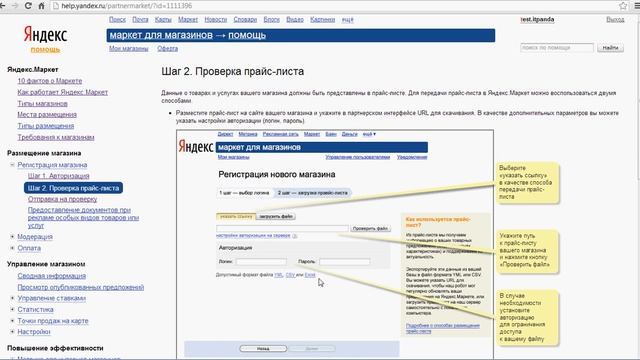Open 'Регистрация магазина' sidebar link
Viewport: 640px width, 360px height.
click(x=52, y=165)
